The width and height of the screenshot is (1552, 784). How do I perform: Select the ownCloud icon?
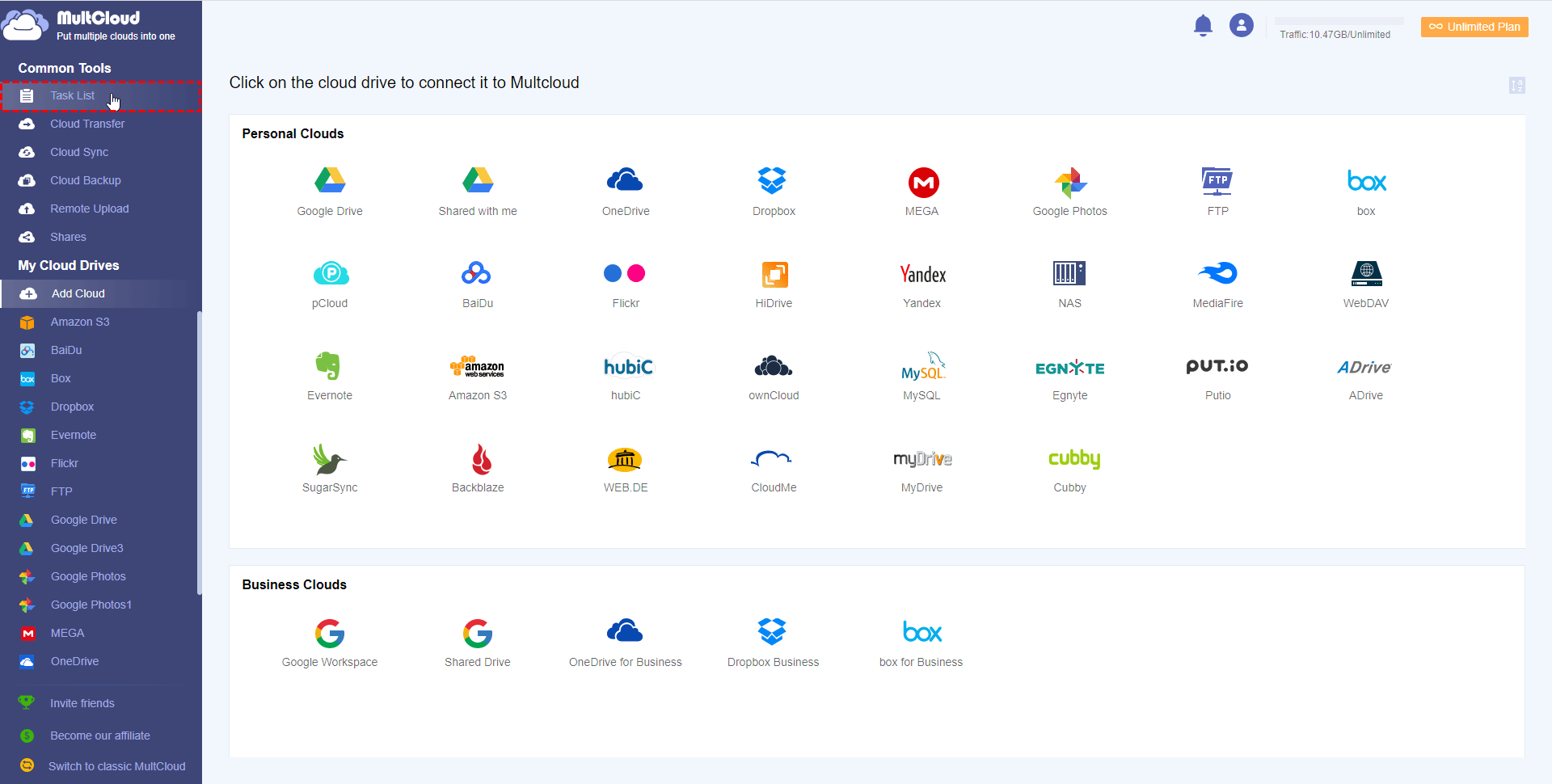774,366
